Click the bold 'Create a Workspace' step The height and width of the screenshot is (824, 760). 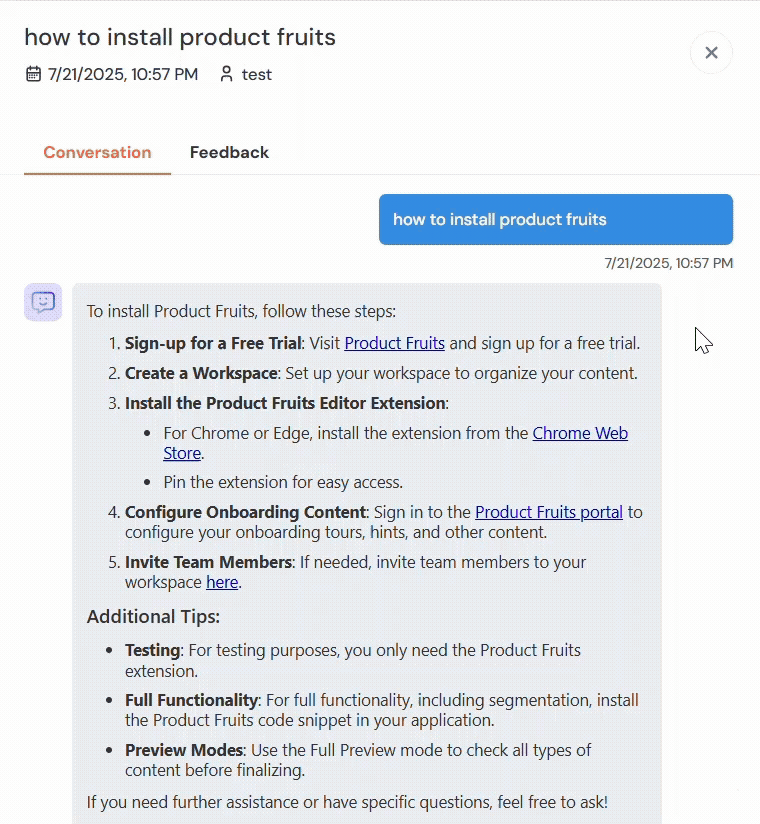coord(201,373)
